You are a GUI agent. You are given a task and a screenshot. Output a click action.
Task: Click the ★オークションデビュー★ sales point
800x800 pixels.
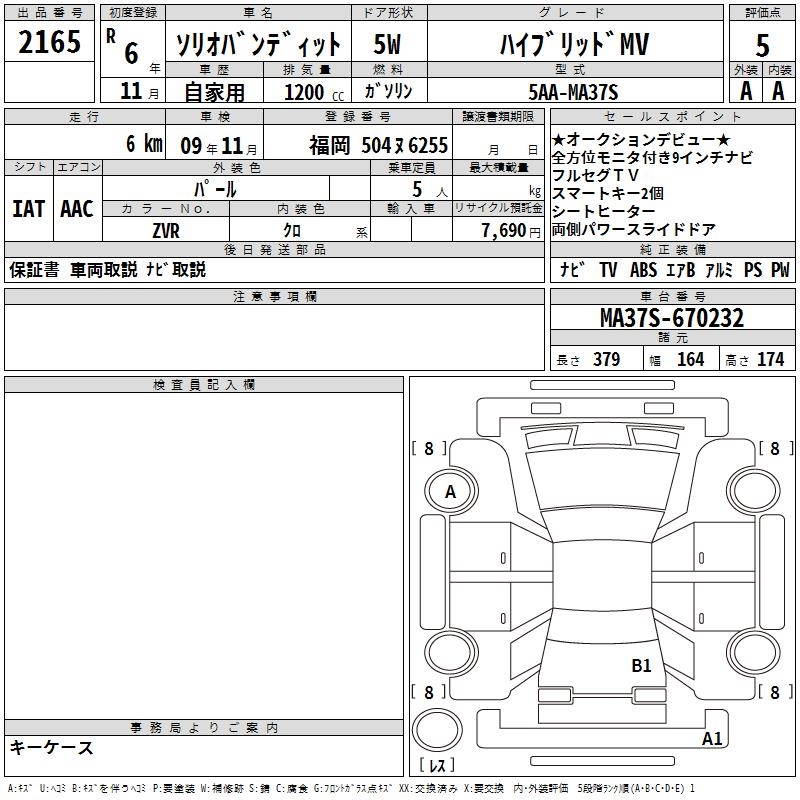tap(641, 139)
